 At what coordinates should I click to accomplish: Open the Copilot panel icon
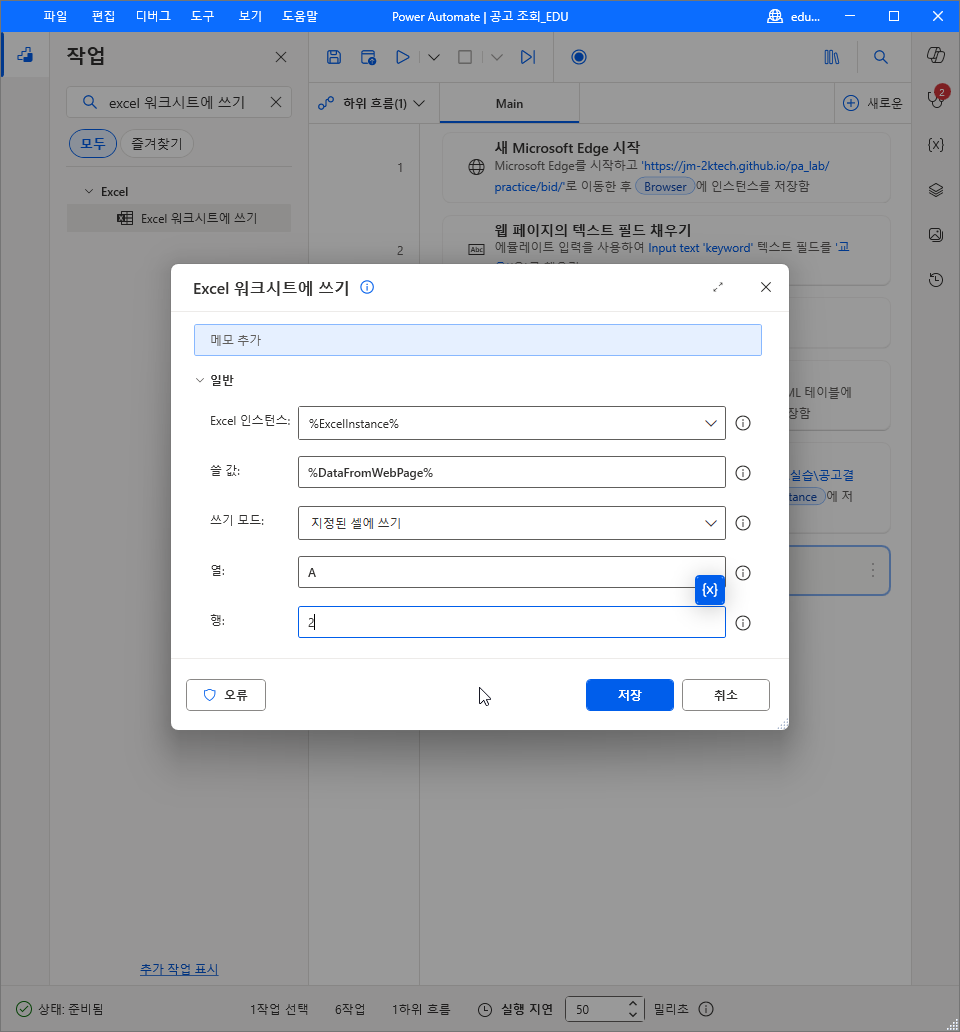pos(936,55)
